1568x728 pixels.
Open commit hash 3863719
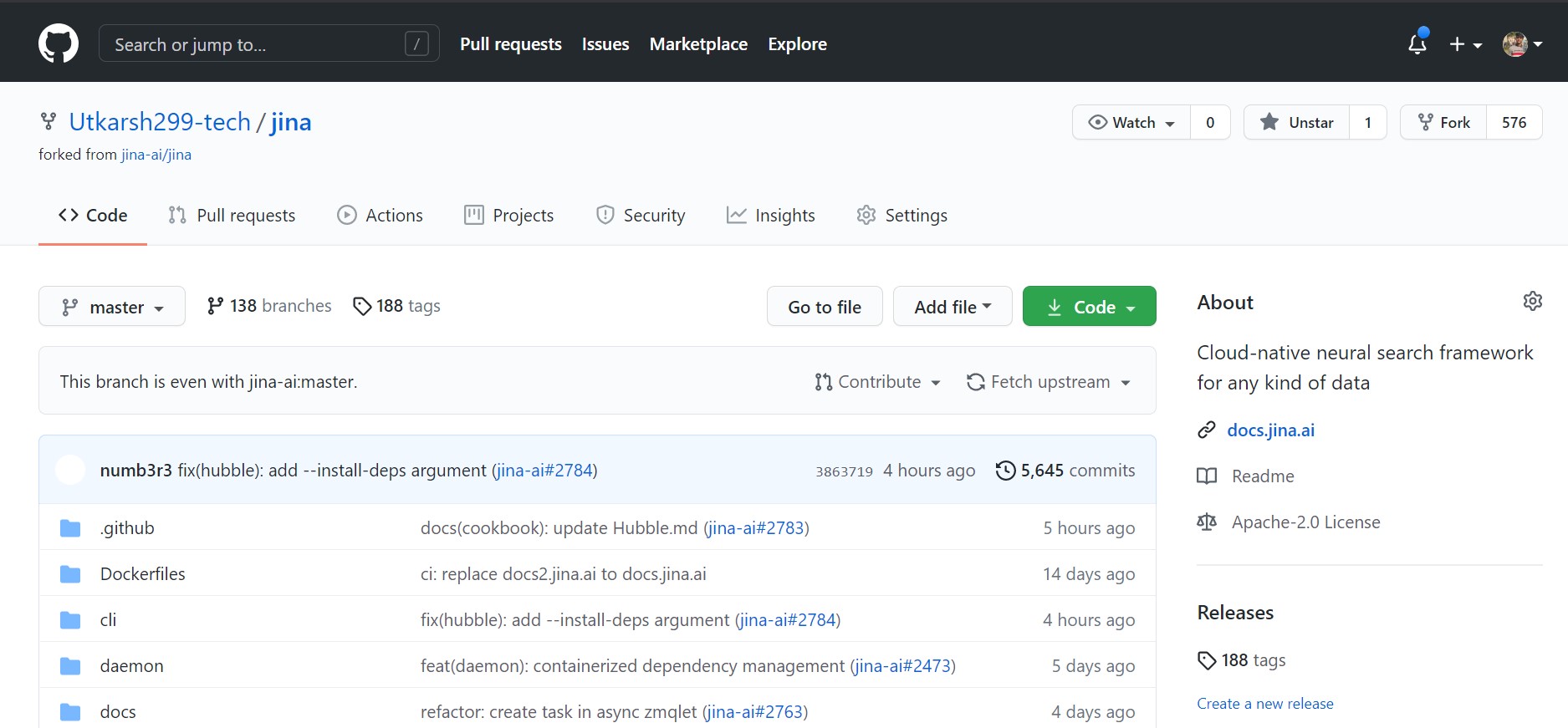click(x=845, y=471)
